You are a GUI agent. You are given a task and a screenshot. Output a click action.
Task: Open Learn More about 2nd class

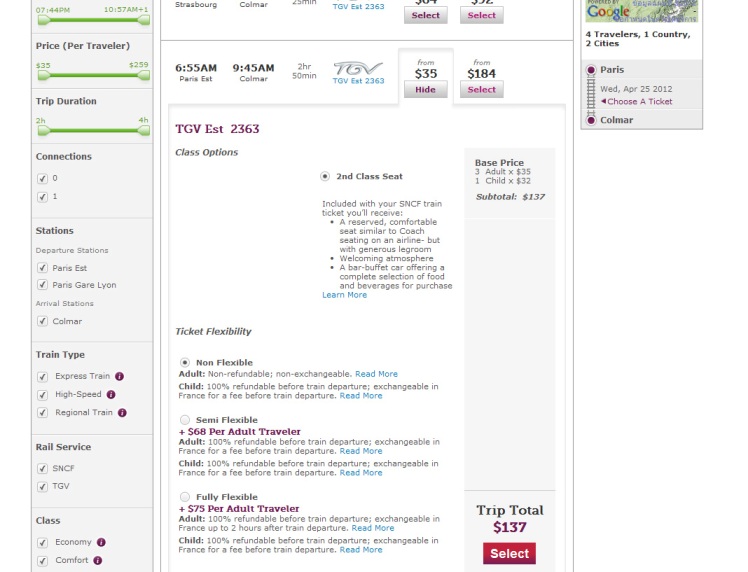(344, 295)
